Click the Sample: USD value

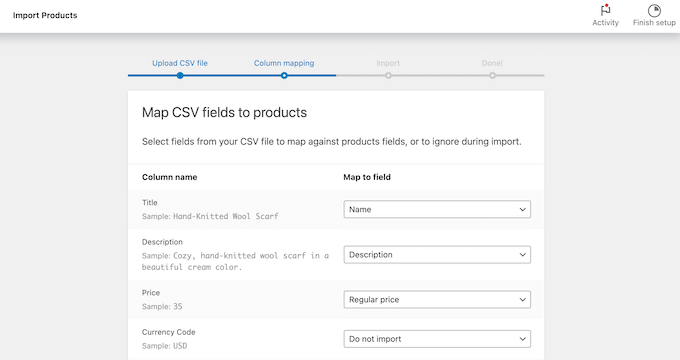(164, 346)
